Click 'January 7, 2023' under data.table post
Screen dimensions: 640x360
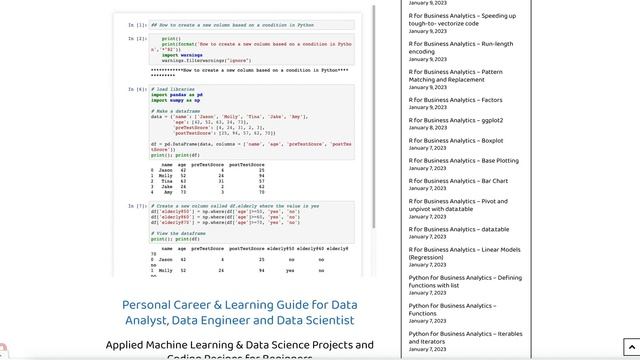click(x=427, y=238)
